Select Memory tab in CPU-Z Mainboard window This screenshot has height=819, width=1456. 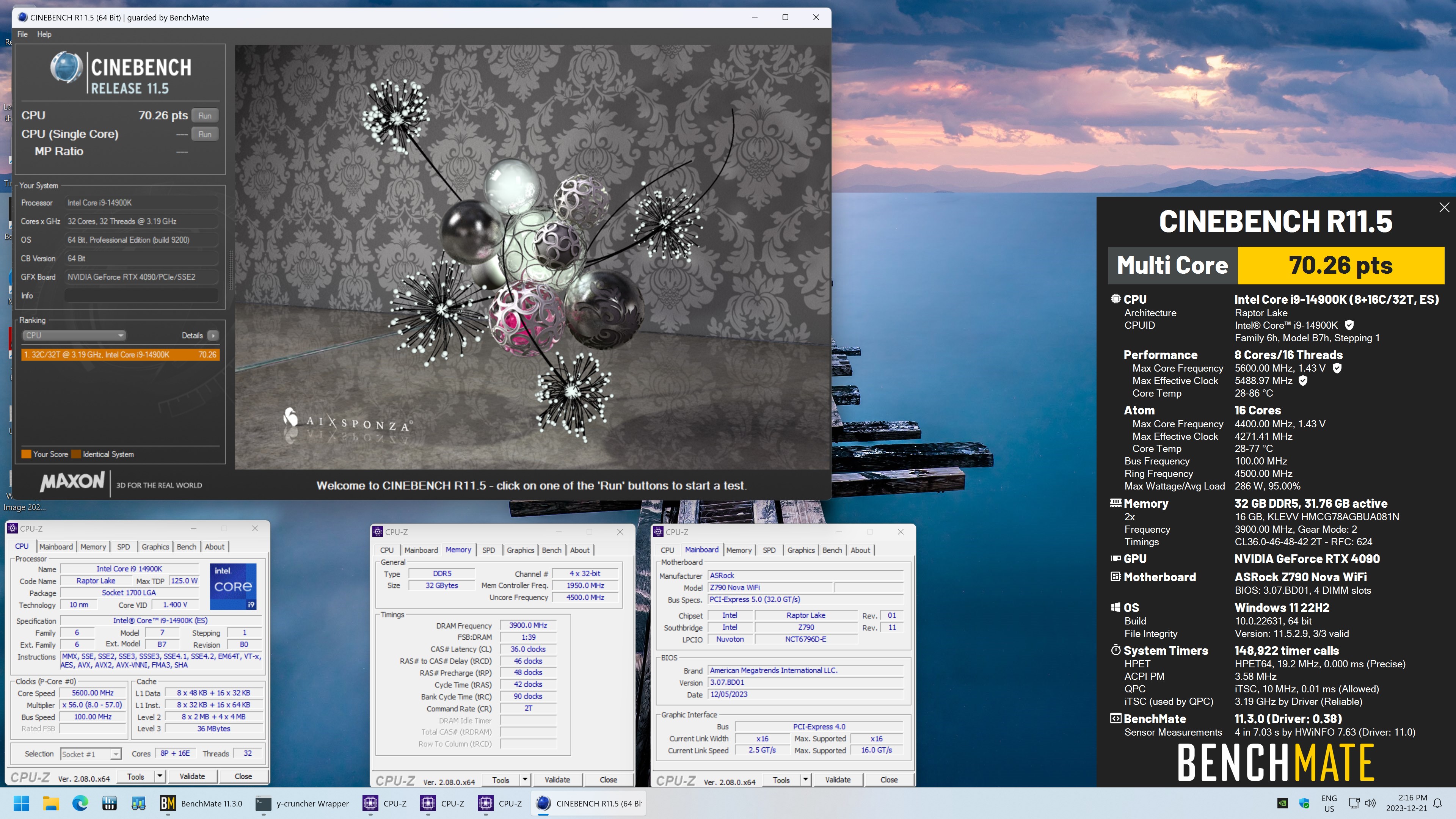(739, 550)
